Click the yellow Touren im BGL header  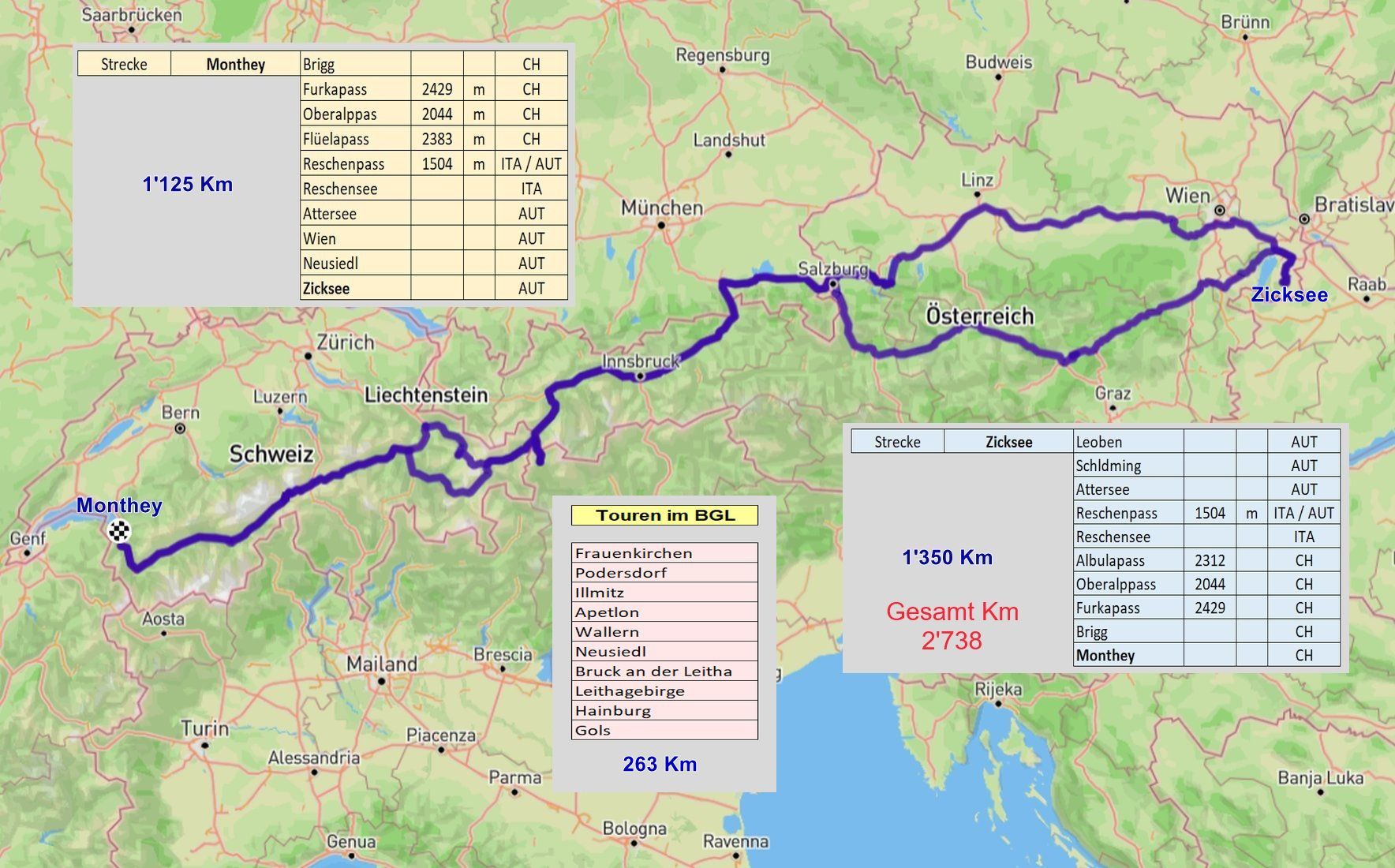click(664, 515)
